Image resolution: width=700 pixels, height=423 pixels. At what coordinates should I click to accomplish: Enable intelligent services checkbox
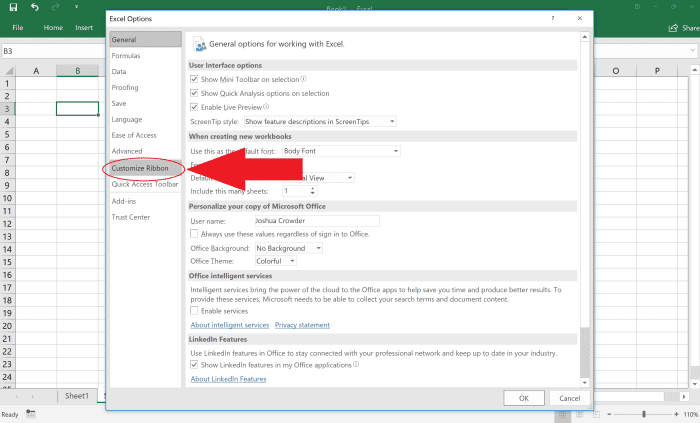(194, 310)
